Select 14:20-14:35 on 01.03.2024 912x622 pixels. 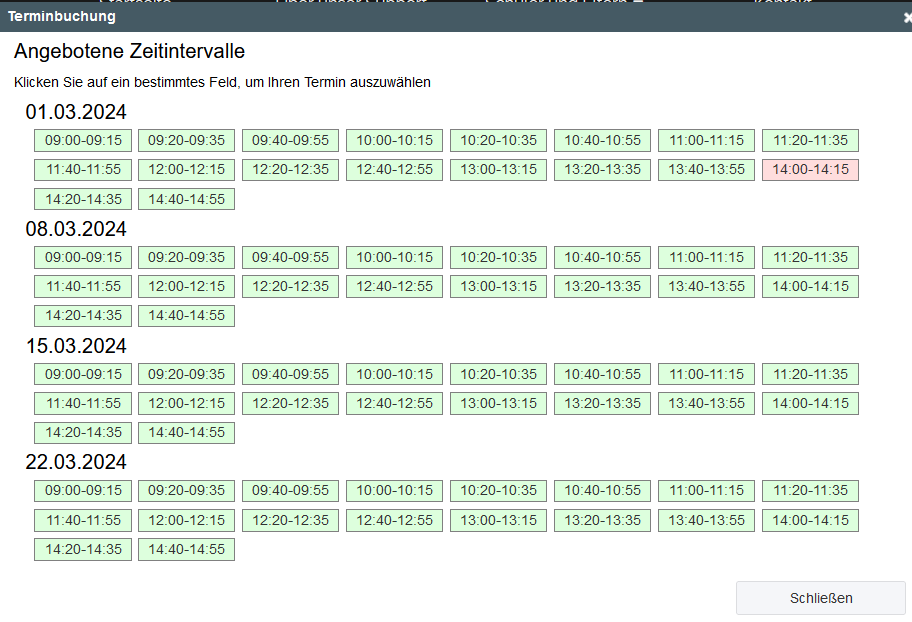(83, 199)
